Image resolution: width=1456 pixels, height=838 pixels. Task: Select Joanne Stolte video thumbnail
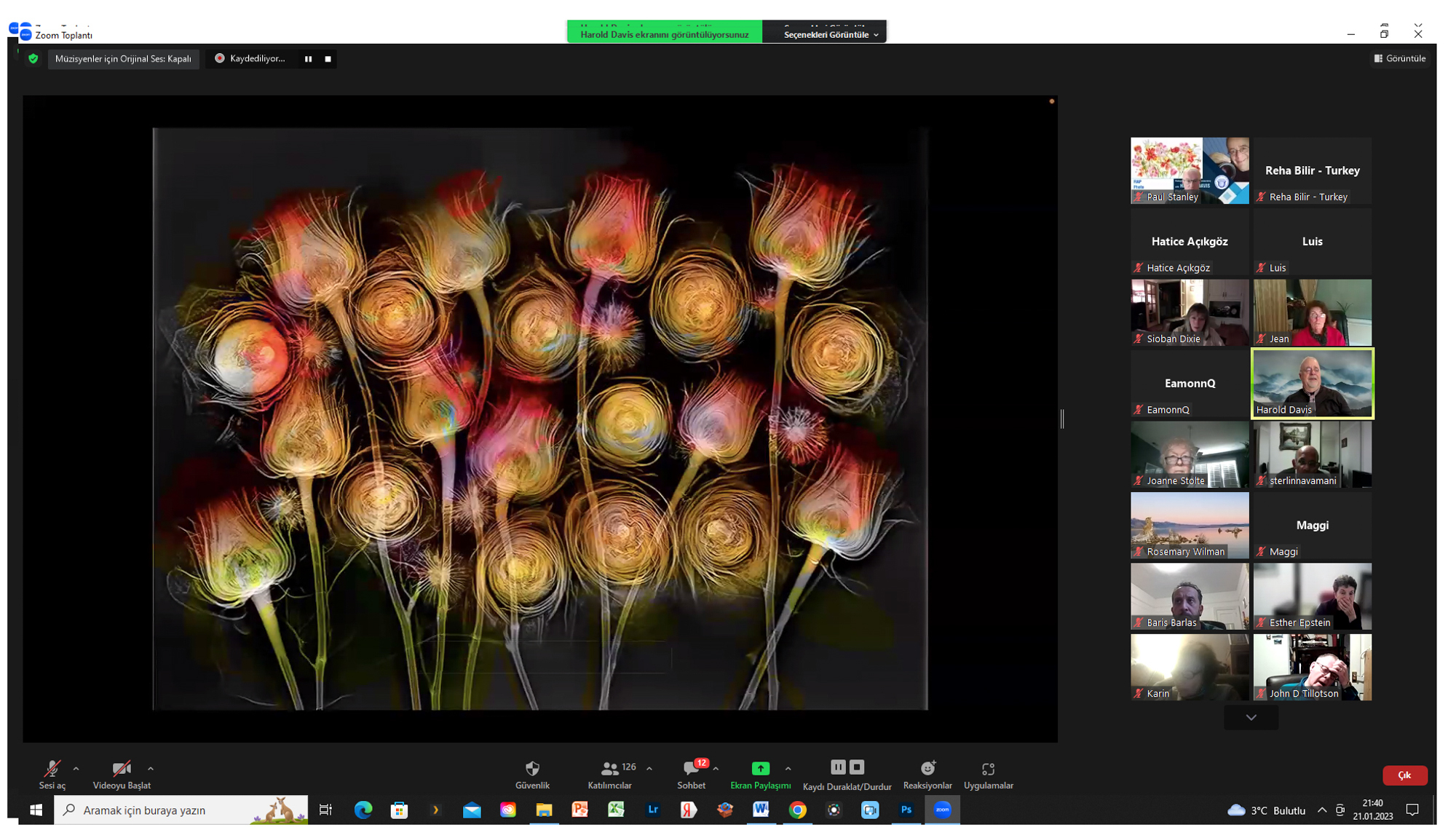pos(1190,455)
